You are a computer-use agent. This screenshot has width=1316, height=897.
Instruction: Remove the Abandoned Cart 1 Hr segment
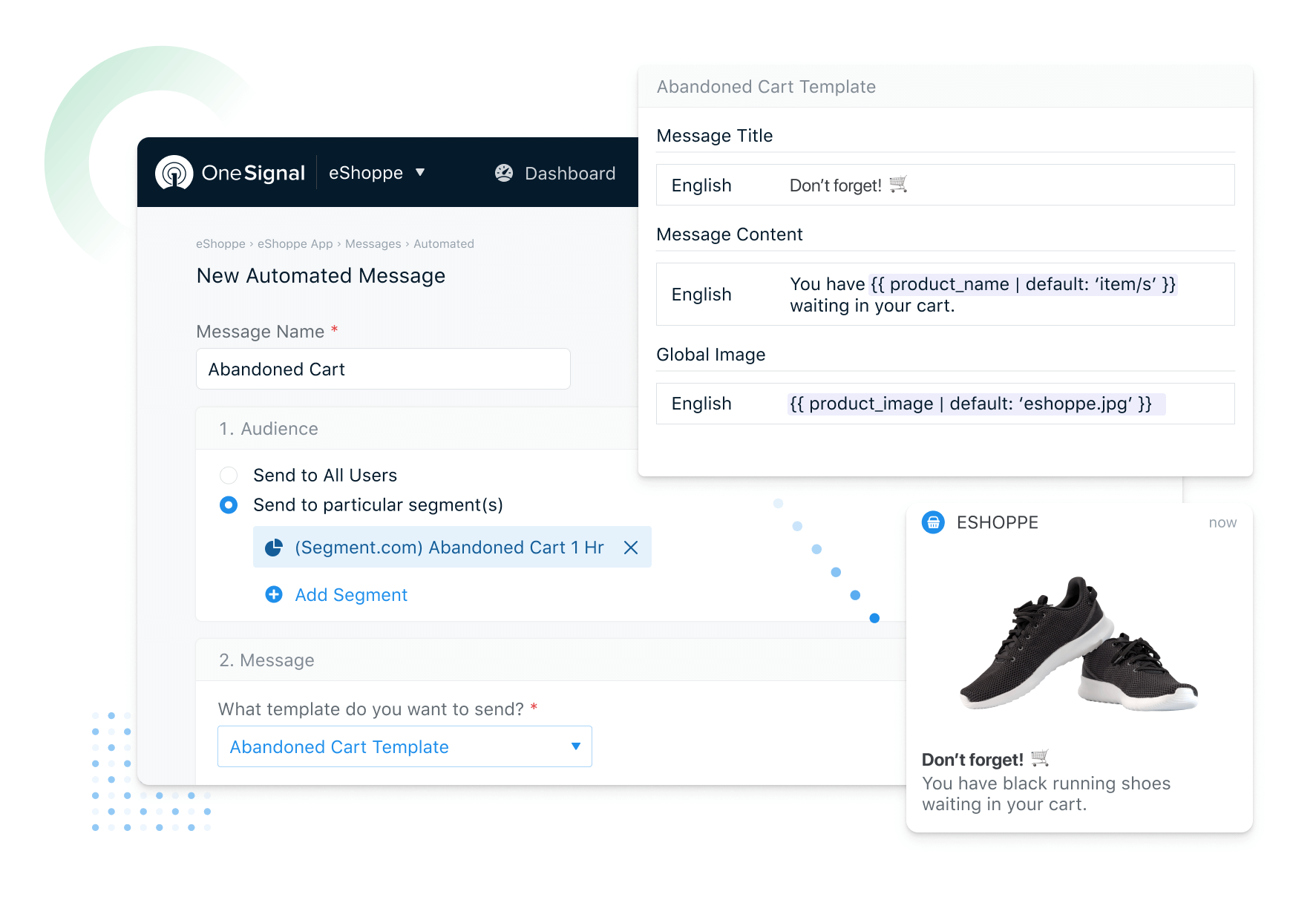[x=631, y=548]
